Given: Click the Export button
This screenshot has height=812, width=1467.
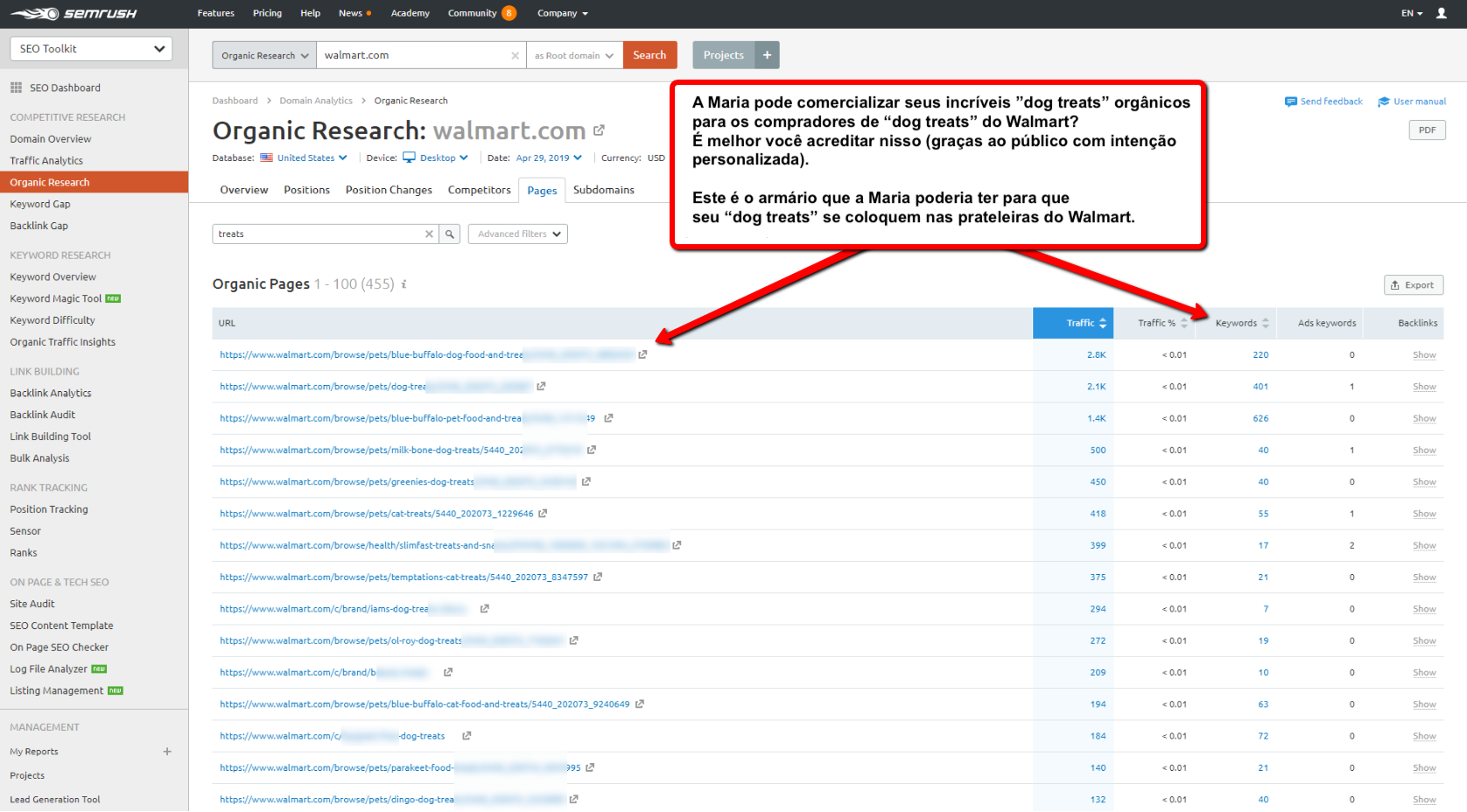Looking at the screenshot, I should pos(1413,285).
